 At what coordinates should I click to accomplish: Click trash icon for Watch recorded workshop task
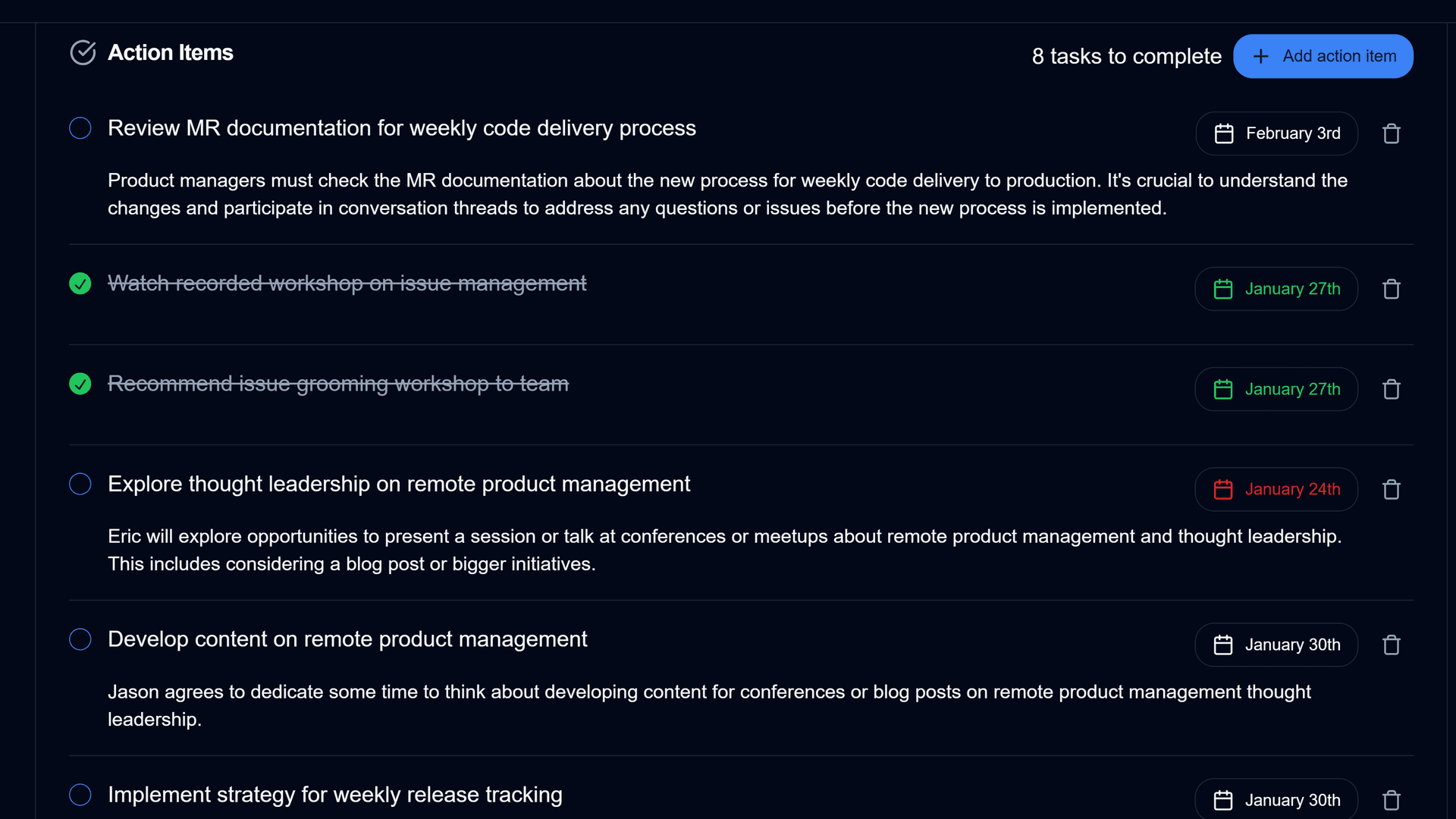[1391, 289]
